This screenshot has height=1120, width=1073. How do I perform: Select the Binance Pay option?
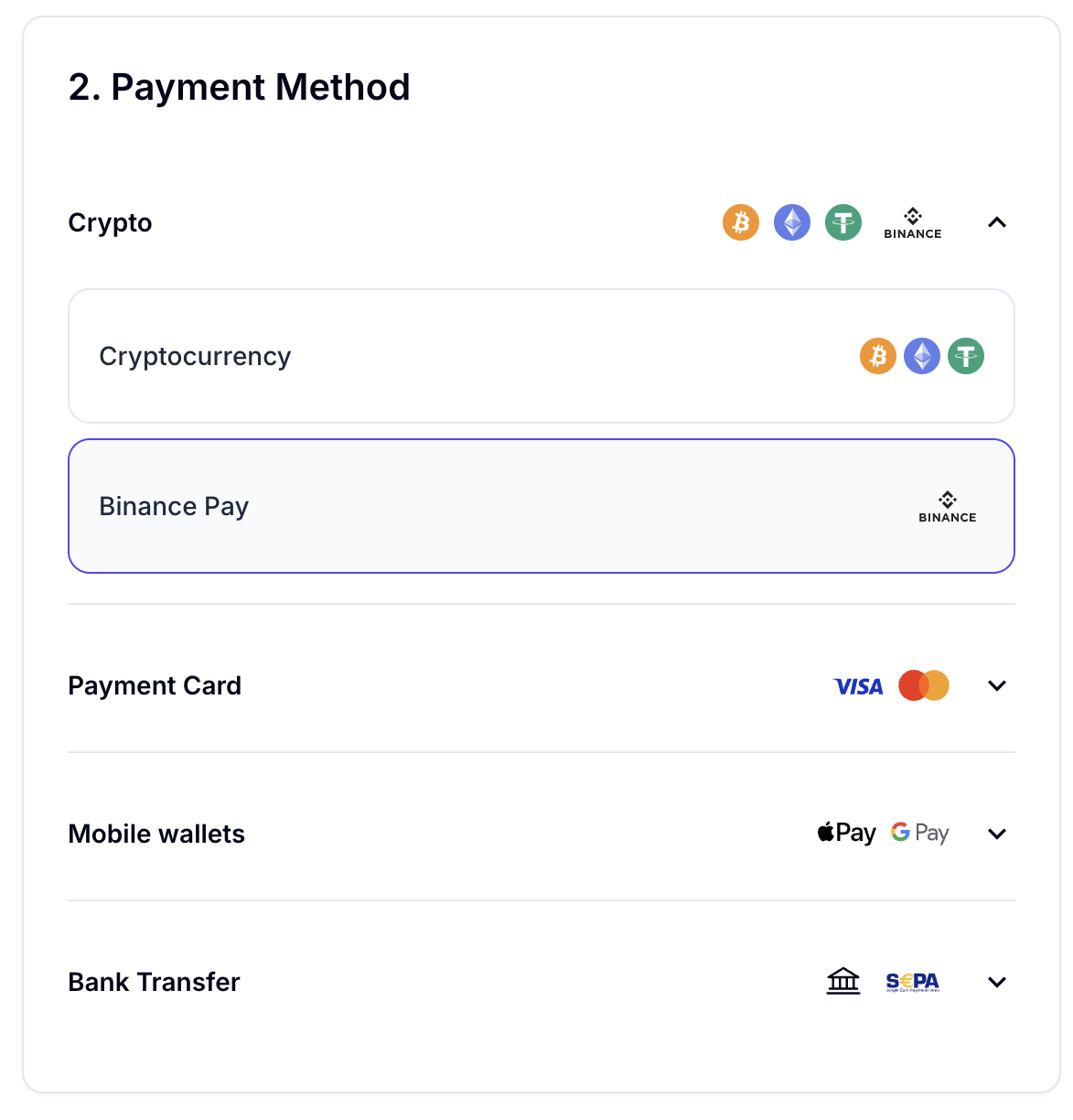(x=541, y=506)
